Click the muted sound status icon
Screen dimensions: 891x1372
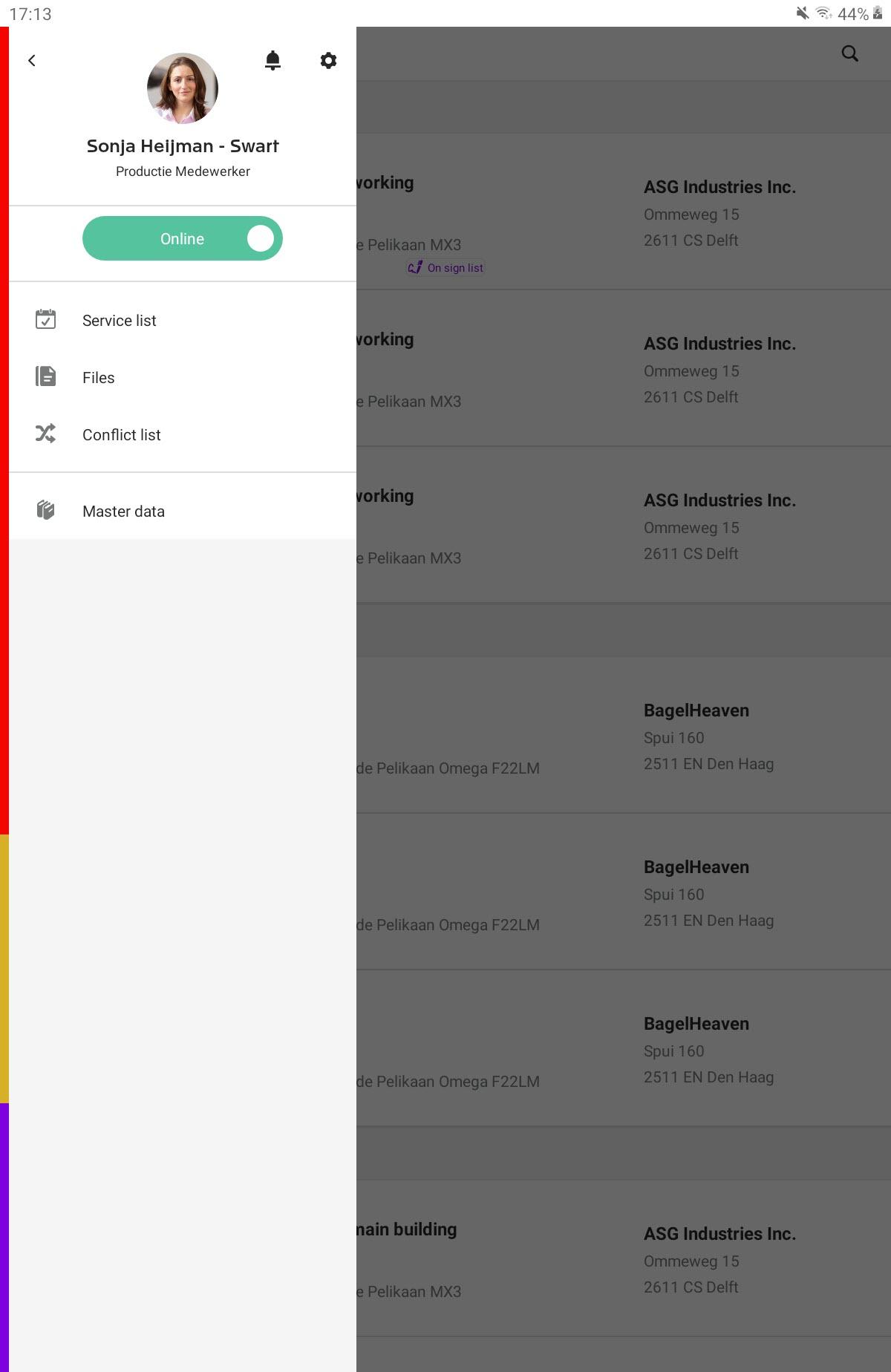[803, 13]
